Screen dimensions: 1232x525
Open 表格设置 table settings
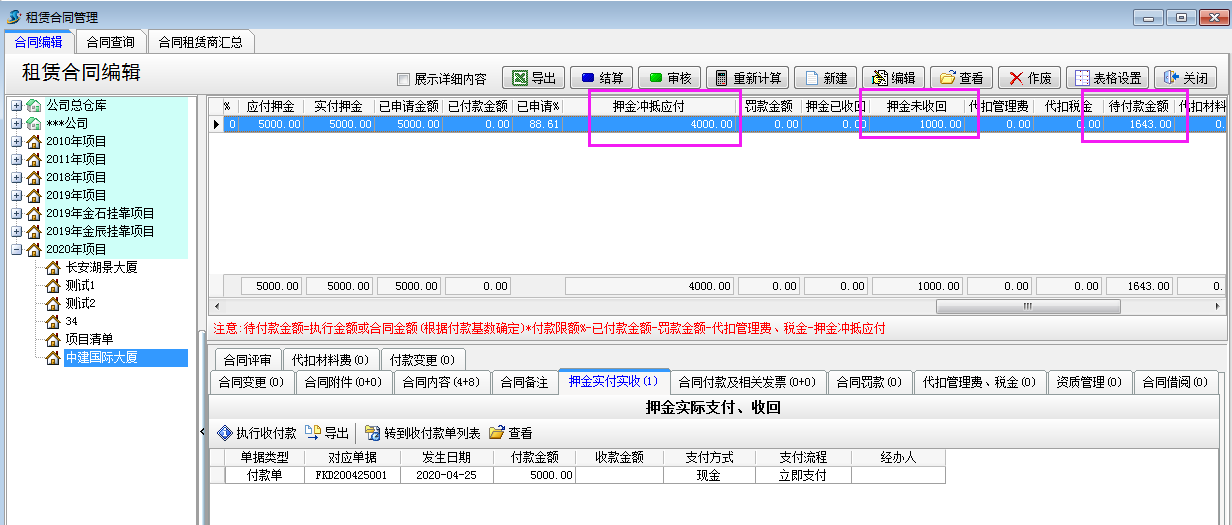click(1107, 78)
